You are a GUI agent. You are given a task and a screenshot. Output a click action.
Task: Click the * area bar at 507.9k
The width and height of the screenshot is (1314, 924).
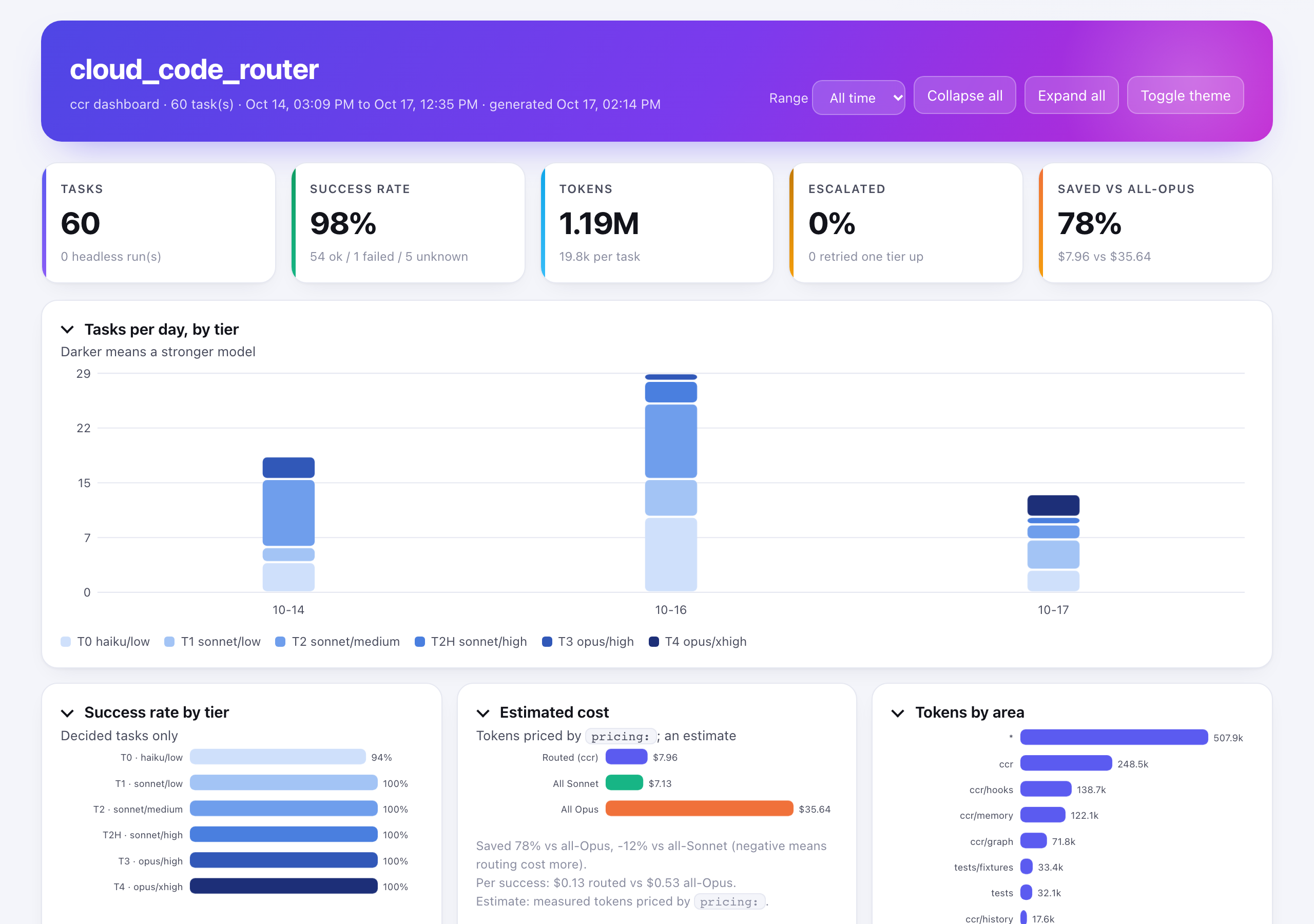[x=1114, y=737]
